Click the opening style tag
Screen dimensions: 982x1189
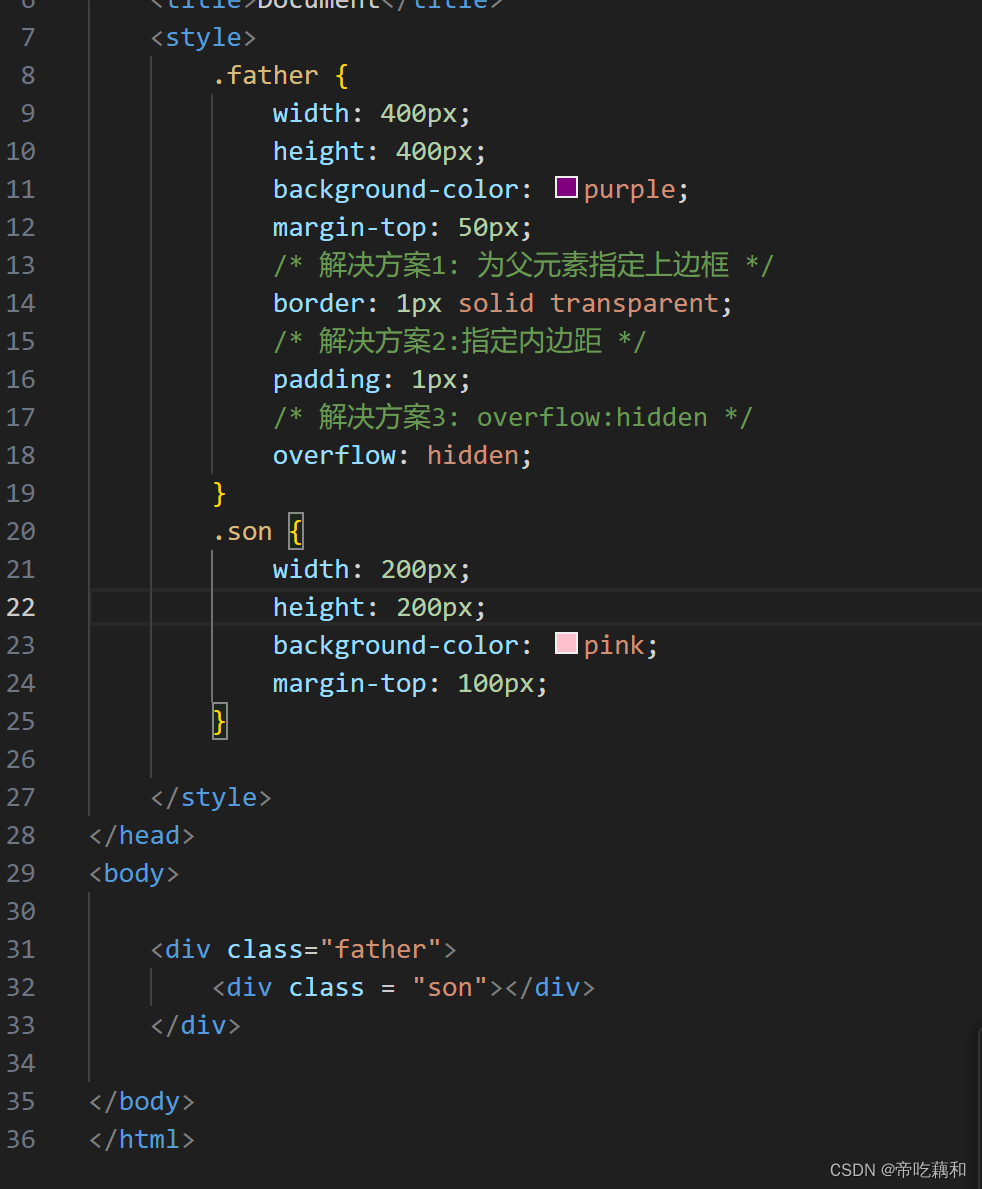tap(203, 37)
